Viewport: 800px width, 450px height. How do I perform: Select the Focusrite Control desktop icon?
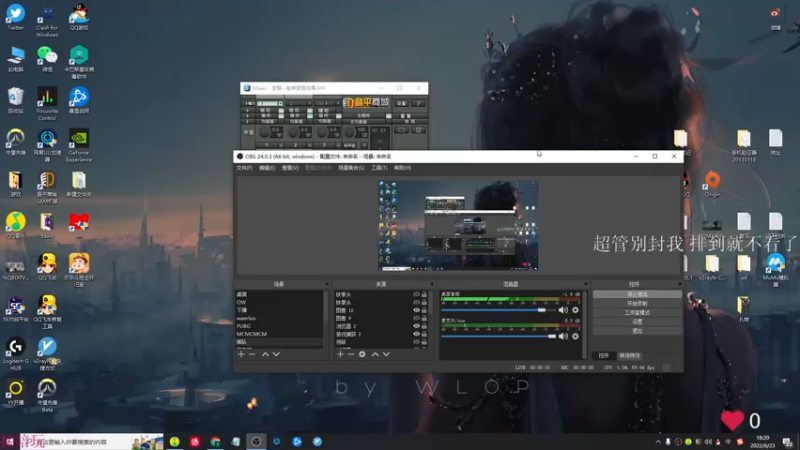[x=47, y=104]
